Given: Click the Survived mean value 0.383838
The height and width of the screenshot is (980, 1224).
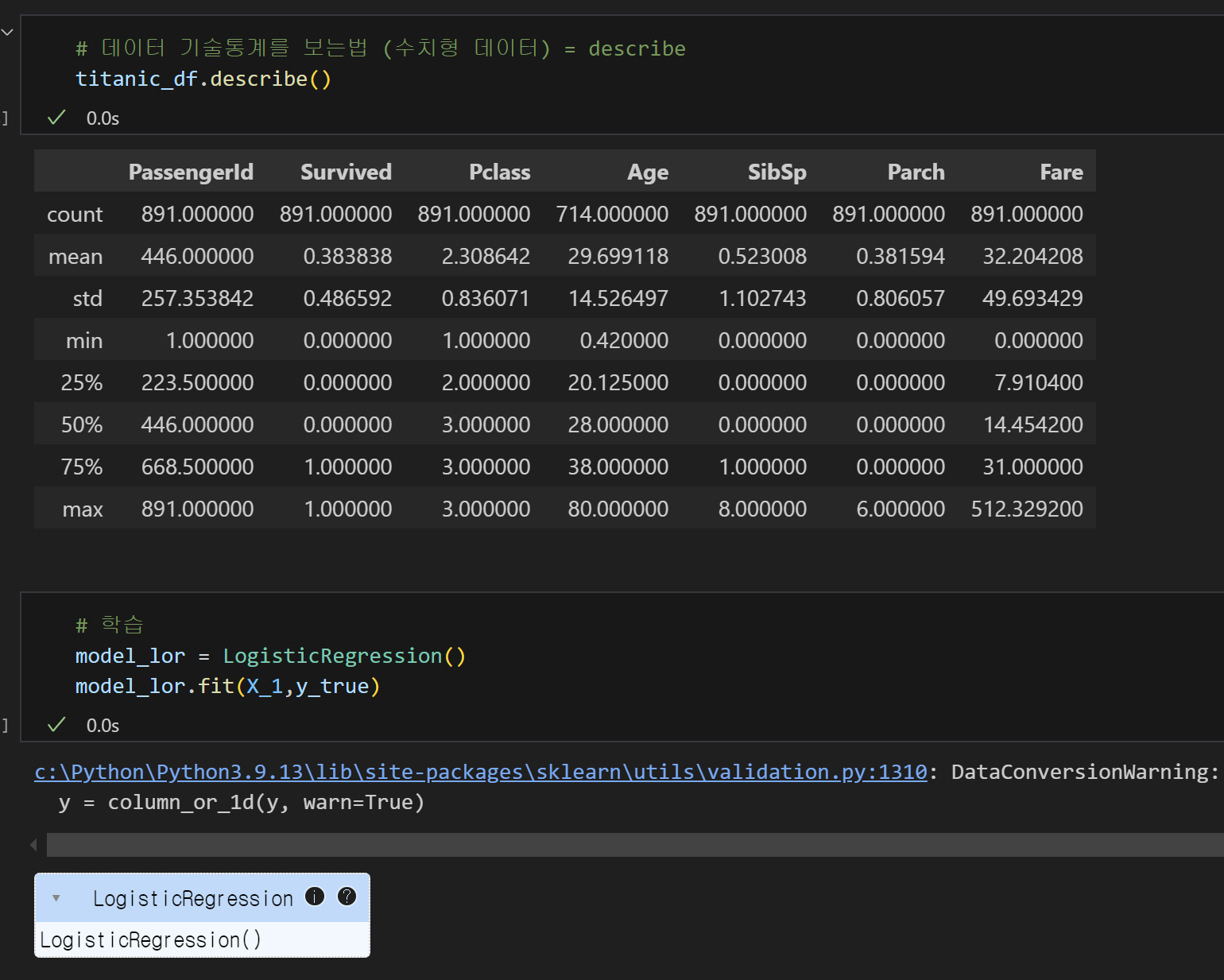Looking at the screenshot, I should pyautogui.click(x=347, y=256).
